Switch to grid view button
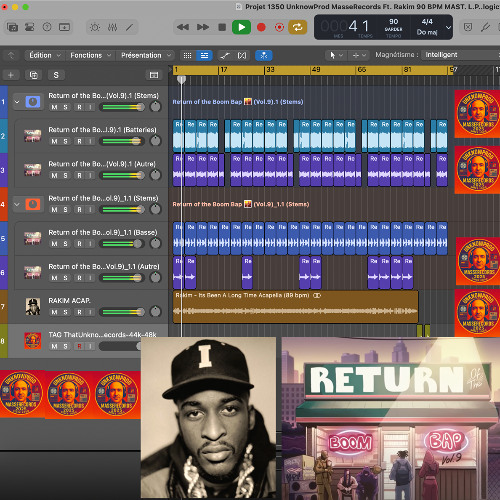This screenshot has width=500, height=500. click(188, 56)
